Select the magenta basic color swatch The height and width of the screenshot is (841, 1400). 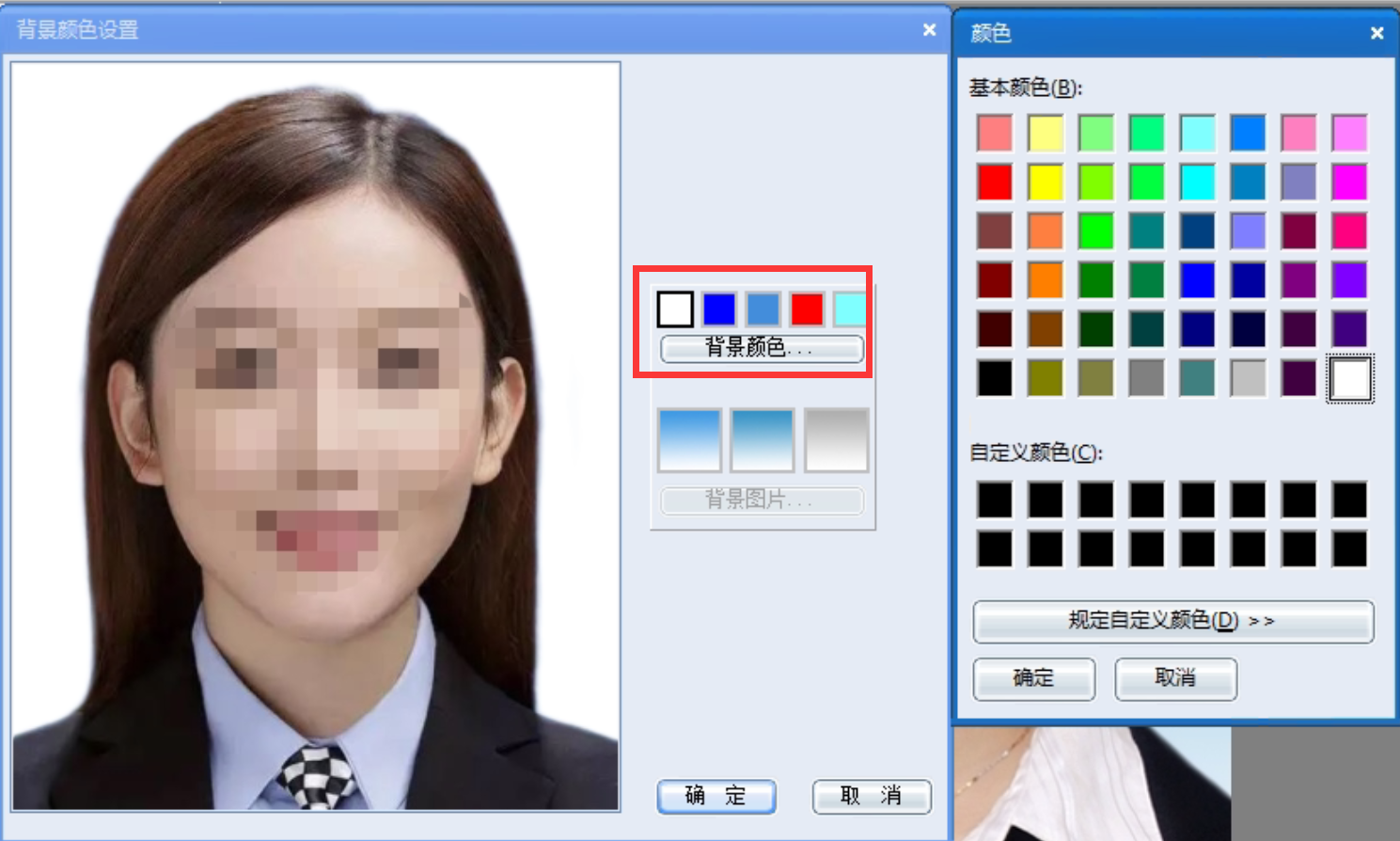click(x=1350, y=182)
